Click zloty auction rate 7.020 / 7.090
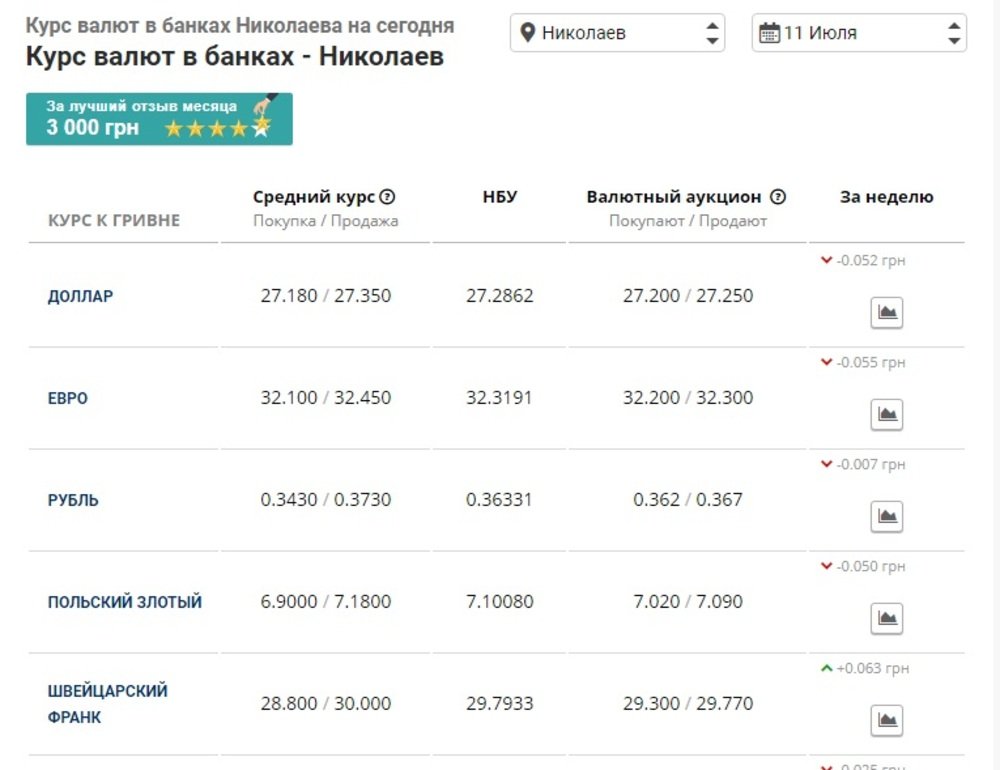 688,601
